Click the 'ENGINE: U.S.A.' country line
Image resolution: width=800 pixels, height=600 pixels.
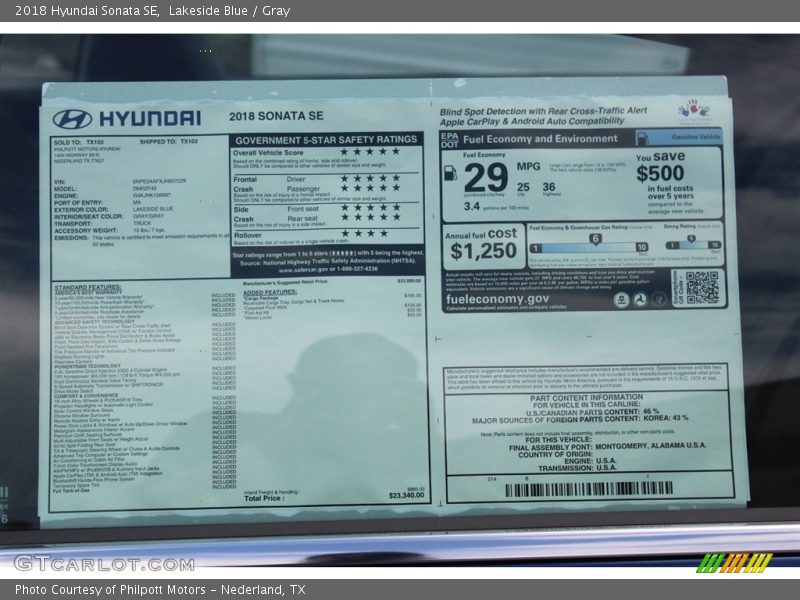[590, 461]
